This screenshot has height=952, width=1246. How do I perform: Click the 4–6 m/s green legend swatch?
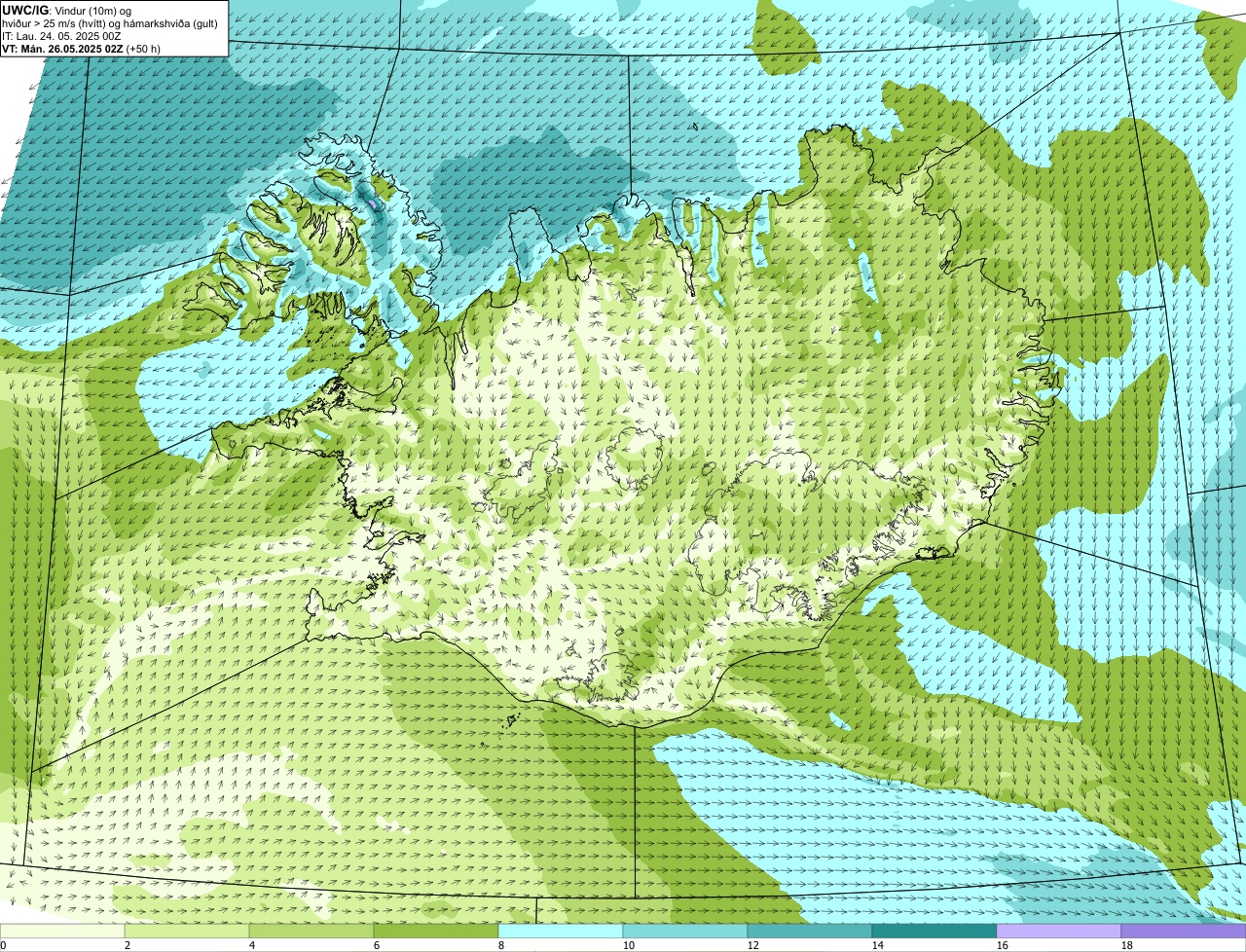click(x=311, y=932)
